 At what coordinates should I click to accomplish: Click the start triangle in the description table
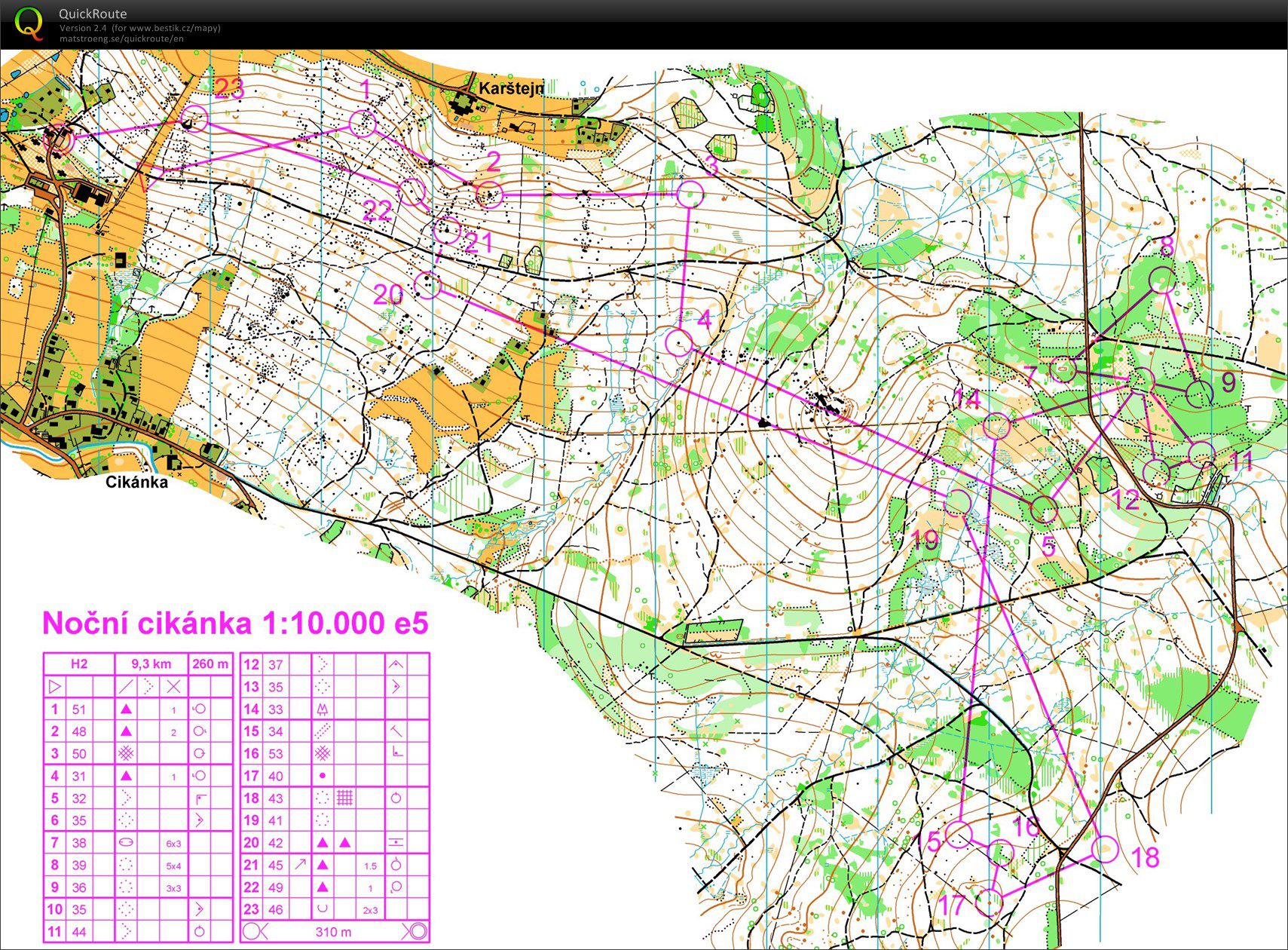click(55, 687)
